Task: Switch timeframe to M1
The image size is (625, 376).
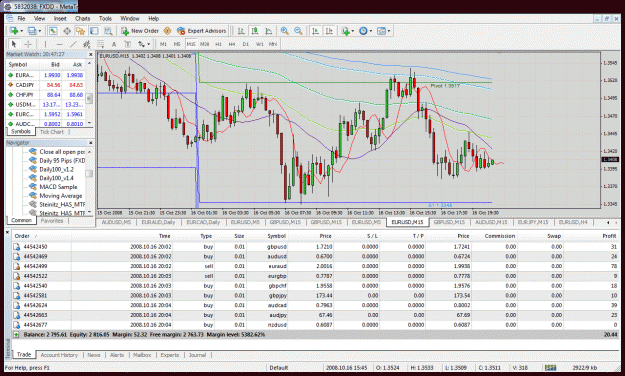Action: point(163,44)
